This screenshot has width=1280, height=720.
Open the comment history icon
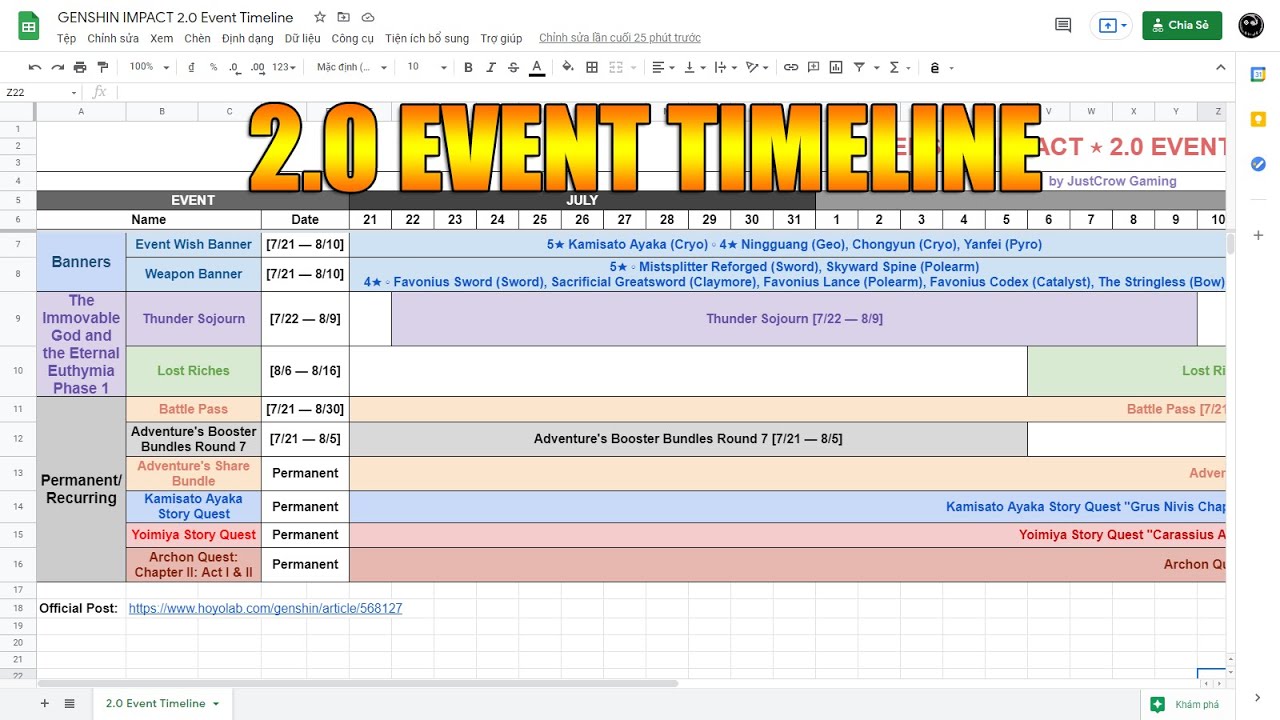tap(1063, 25)
